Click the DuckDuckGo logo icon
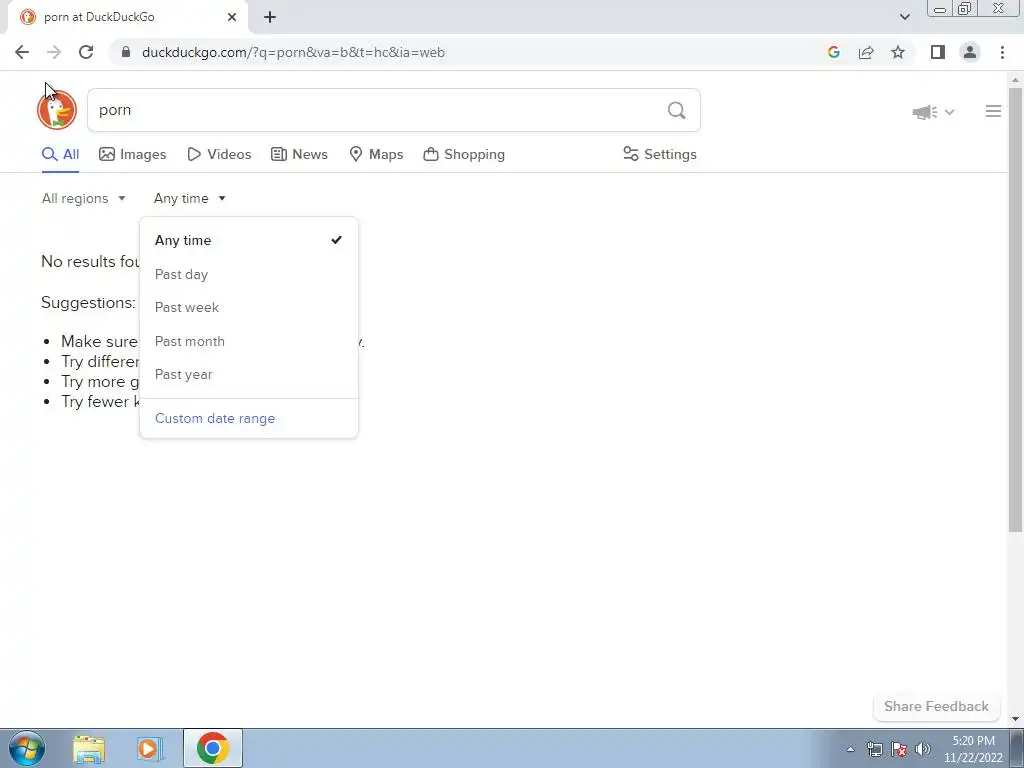The width and height of the screenshot is (1024, 768). click(57, 110)
